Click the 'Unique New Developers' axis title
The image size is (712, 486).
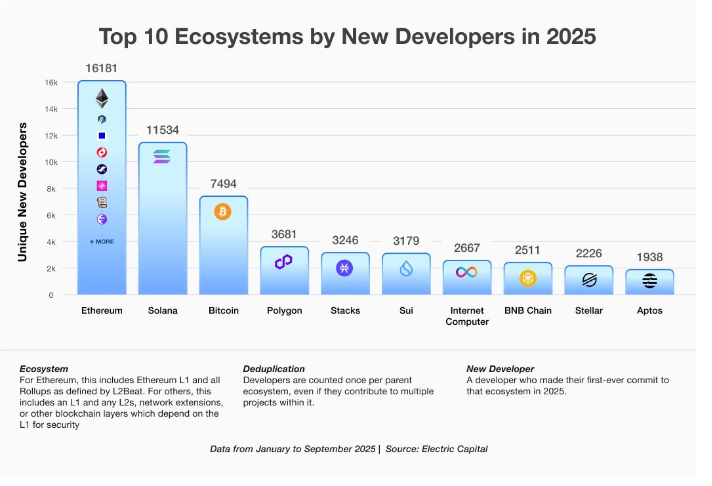[x=22, y=191]
